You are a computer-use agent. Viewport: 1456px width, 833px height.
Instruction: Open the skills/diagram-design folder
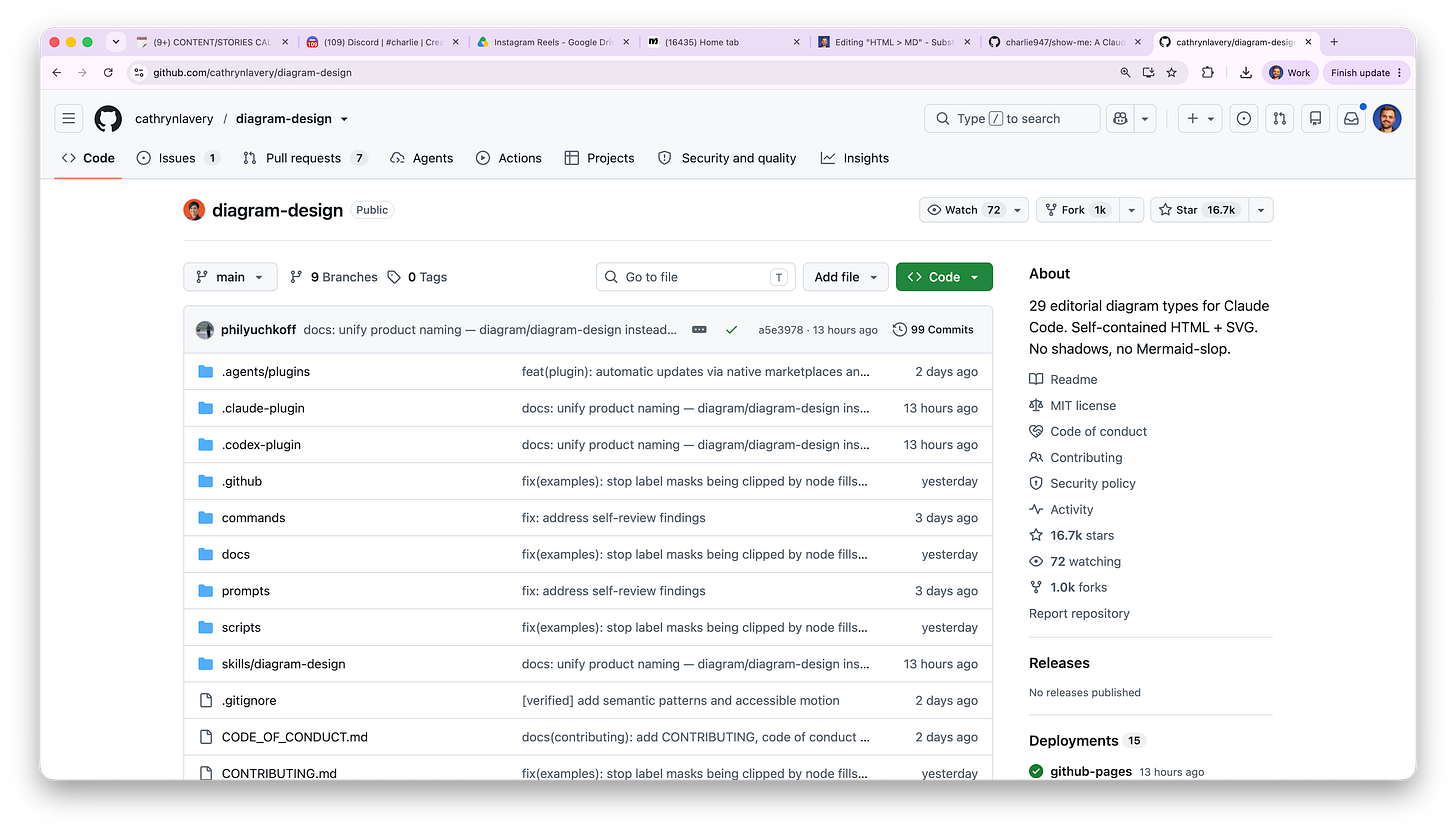[283, 664]
